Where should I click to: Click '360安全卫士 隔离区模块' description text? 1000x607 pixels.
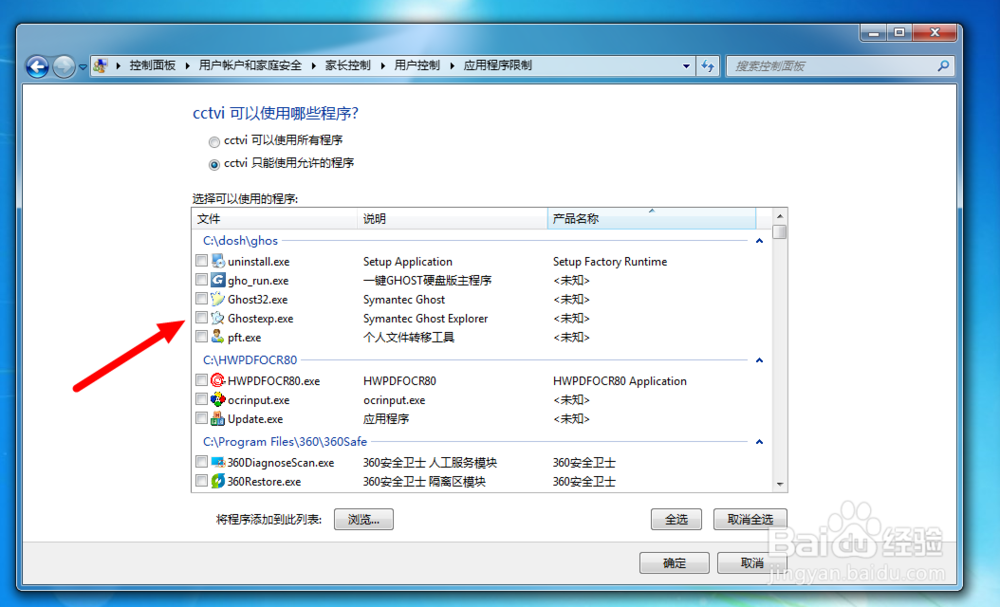click(424, 481)
